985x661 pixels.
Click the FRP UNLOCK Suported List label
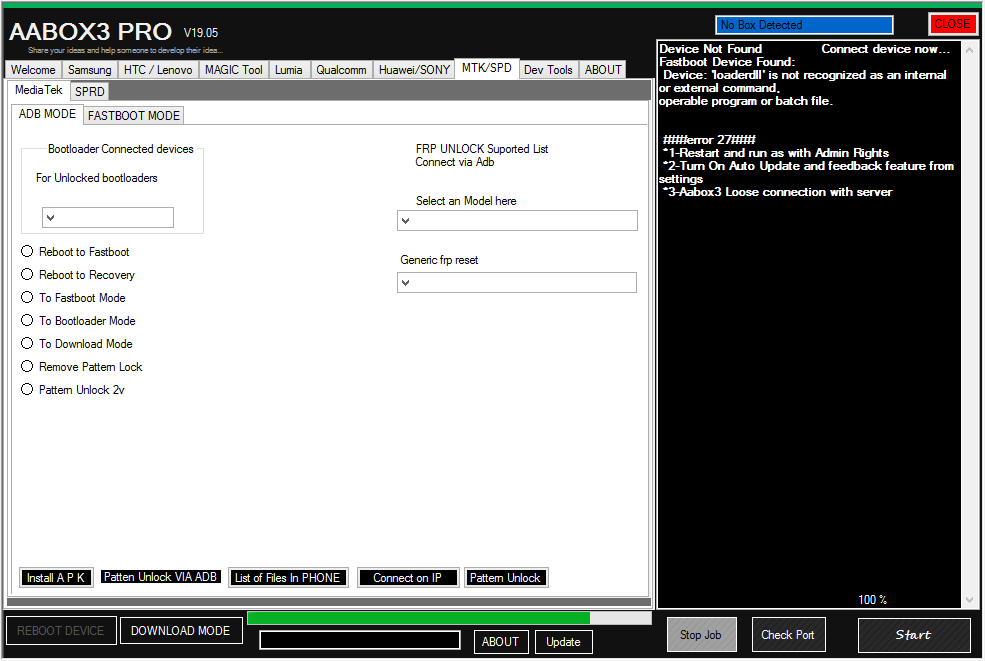(482, 149)
